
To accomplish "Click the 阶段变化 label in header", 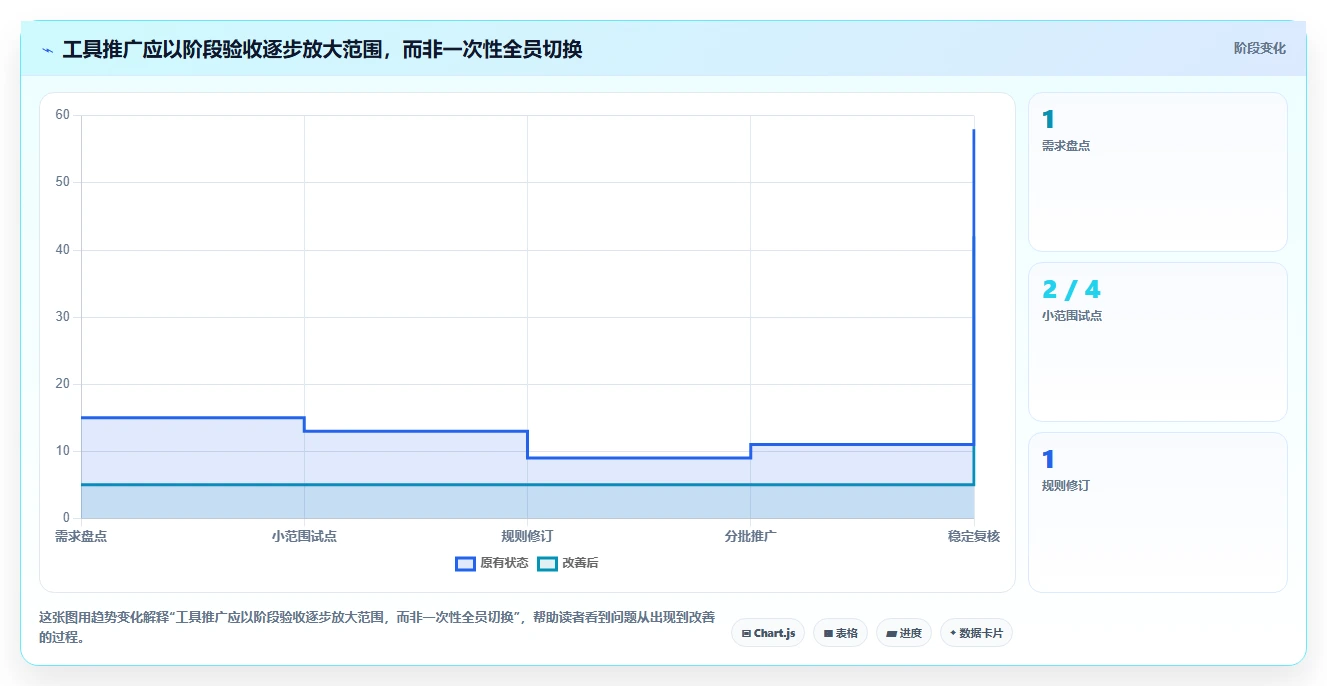I will [x=1259, y=48].
